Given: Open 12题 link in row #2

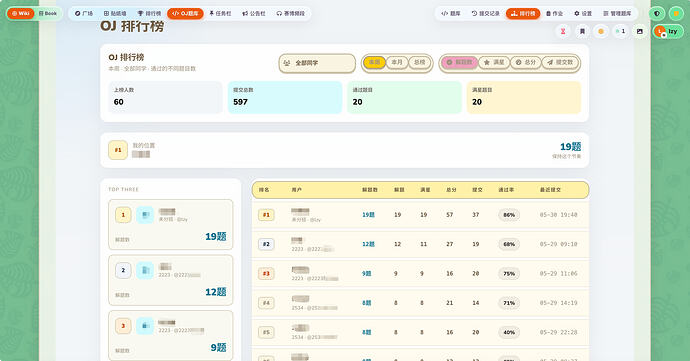Looking at the screenshot, I should tap(368, 244).
